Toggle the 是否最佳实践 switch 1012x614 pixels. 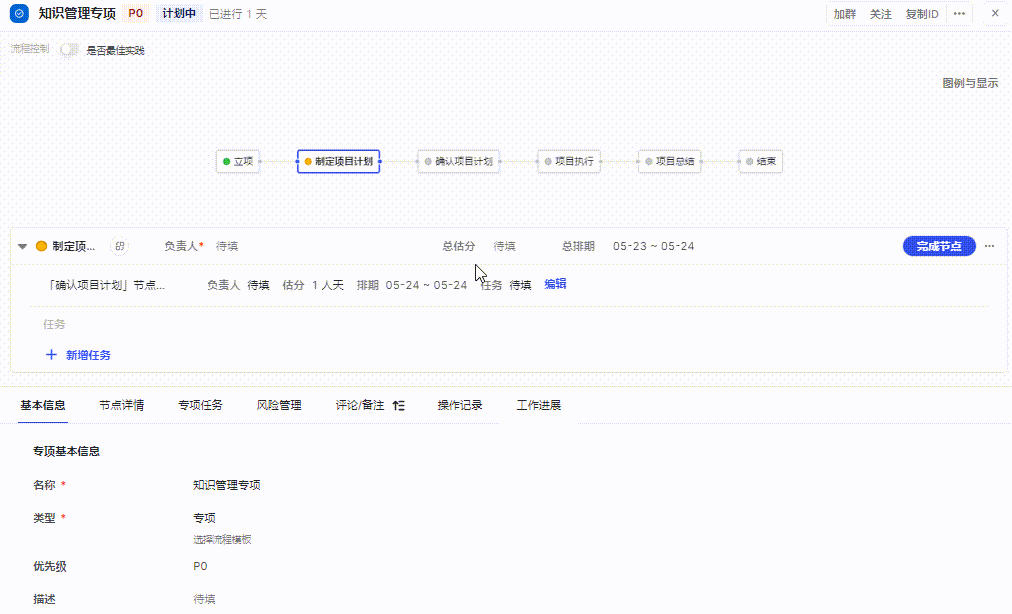(x=69, y=50)
